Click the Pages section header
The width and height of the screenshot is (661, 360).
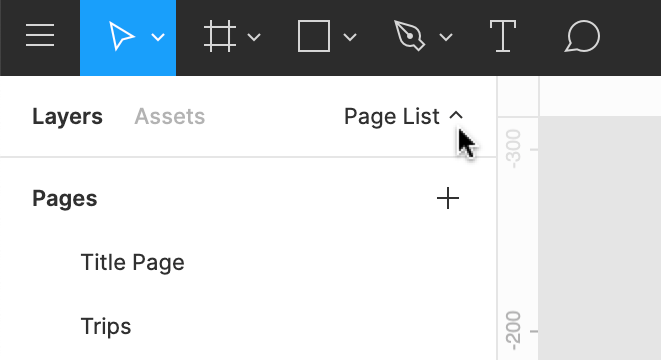[x=65, y=199]
